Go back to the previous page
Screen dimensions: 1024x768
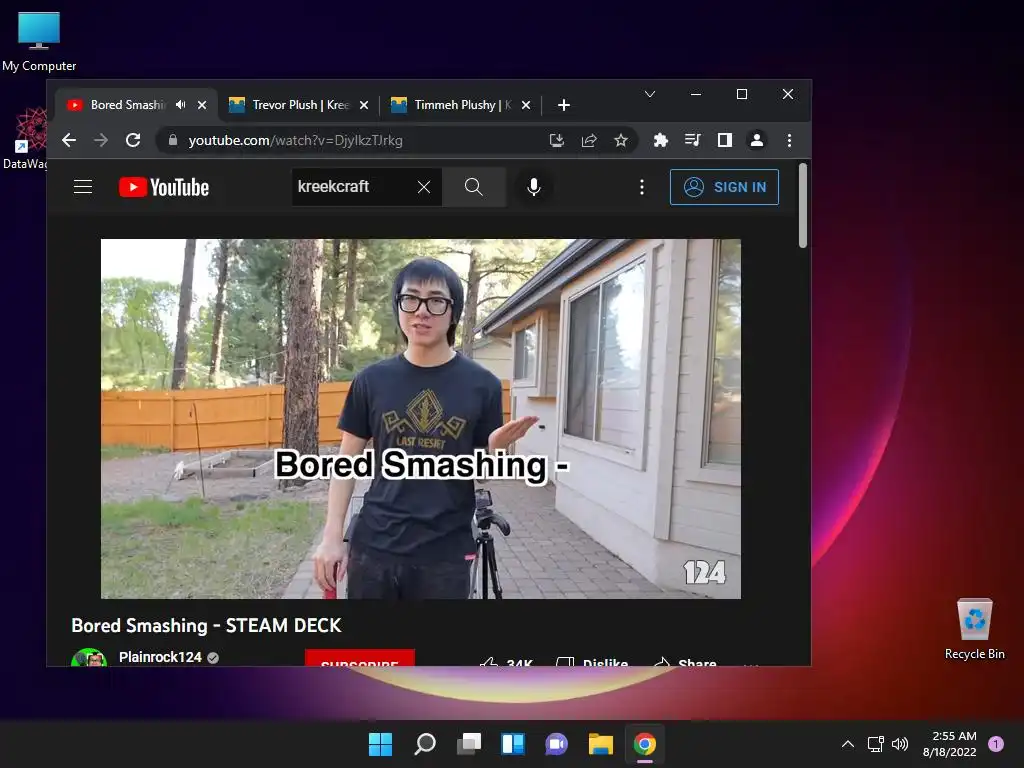coord(69,140)
